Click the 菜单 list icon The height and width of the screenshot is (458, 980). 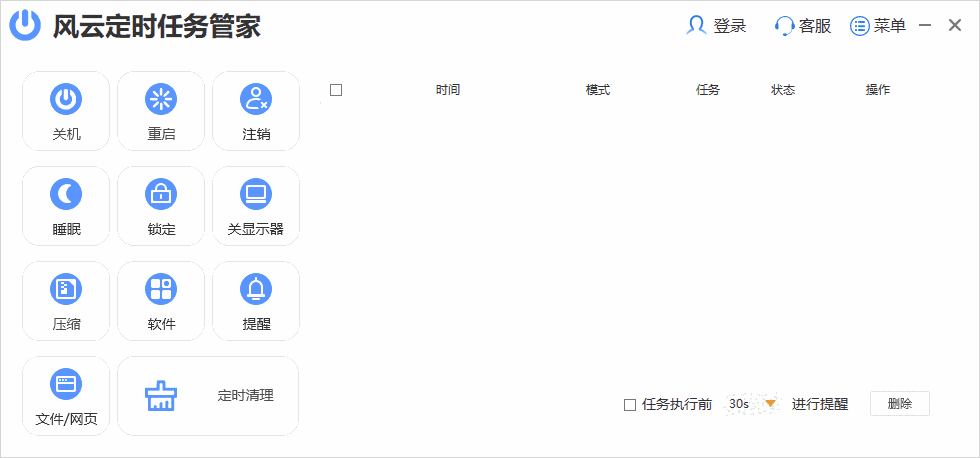(860, 26)
